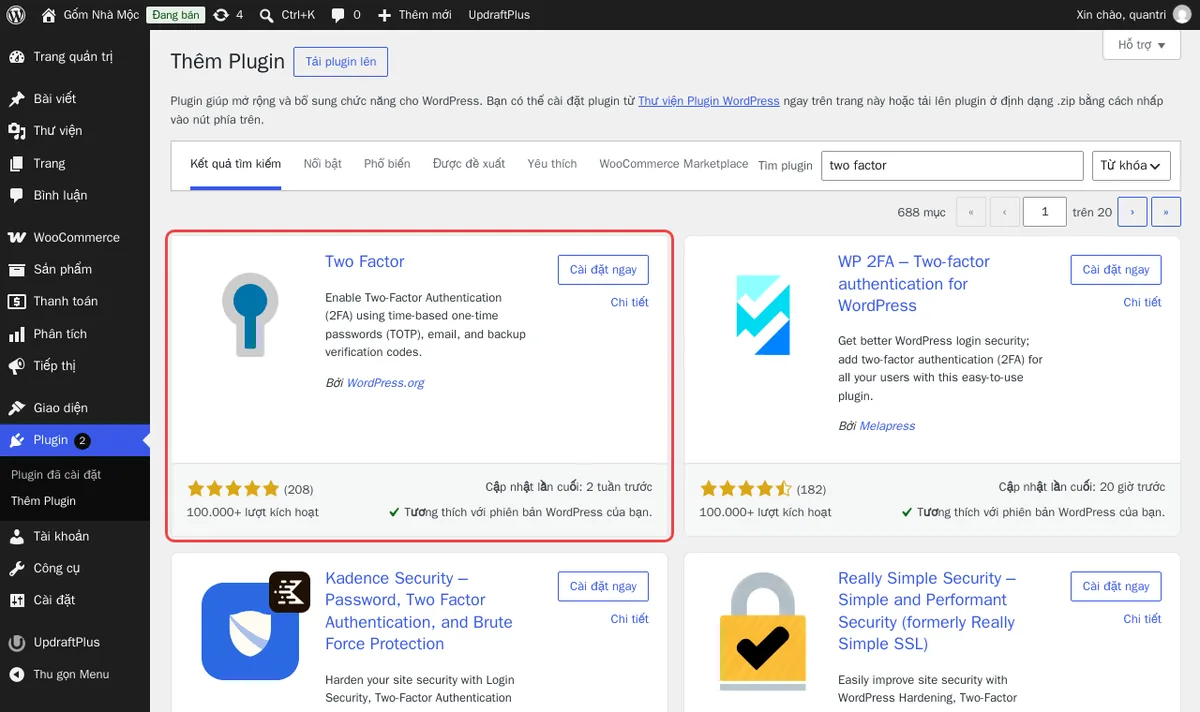Open comments bubble icon in admin bar
This screenshot has width=1200, height=712.
click(338, 15)
